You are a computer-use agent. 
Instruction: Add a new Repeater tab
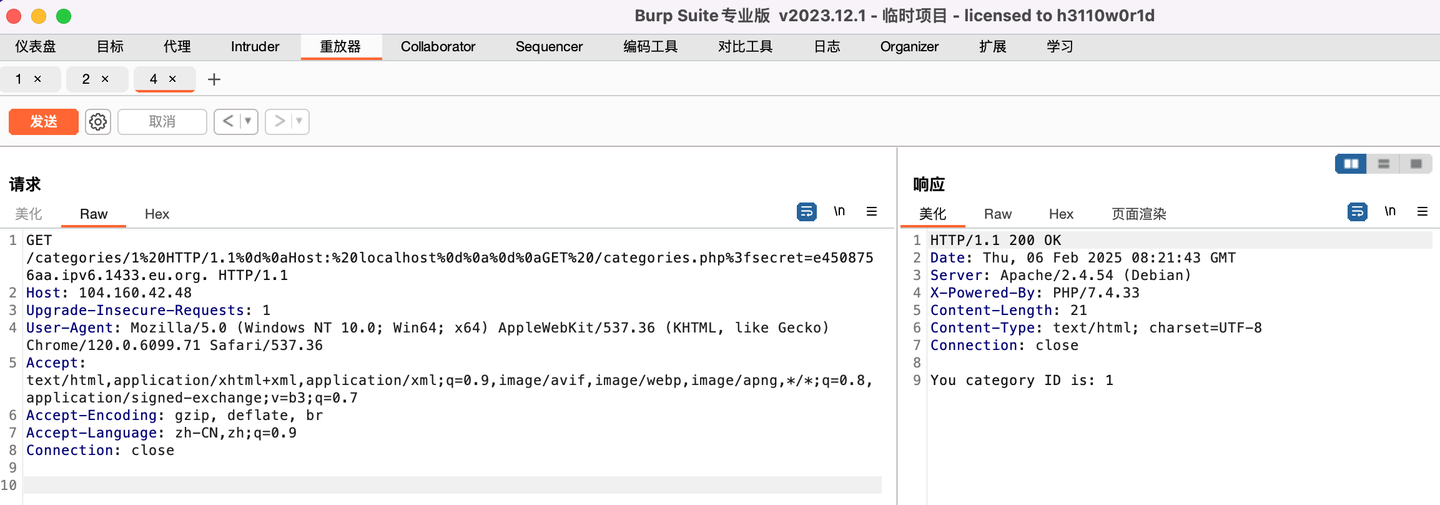tap(214, 79)
